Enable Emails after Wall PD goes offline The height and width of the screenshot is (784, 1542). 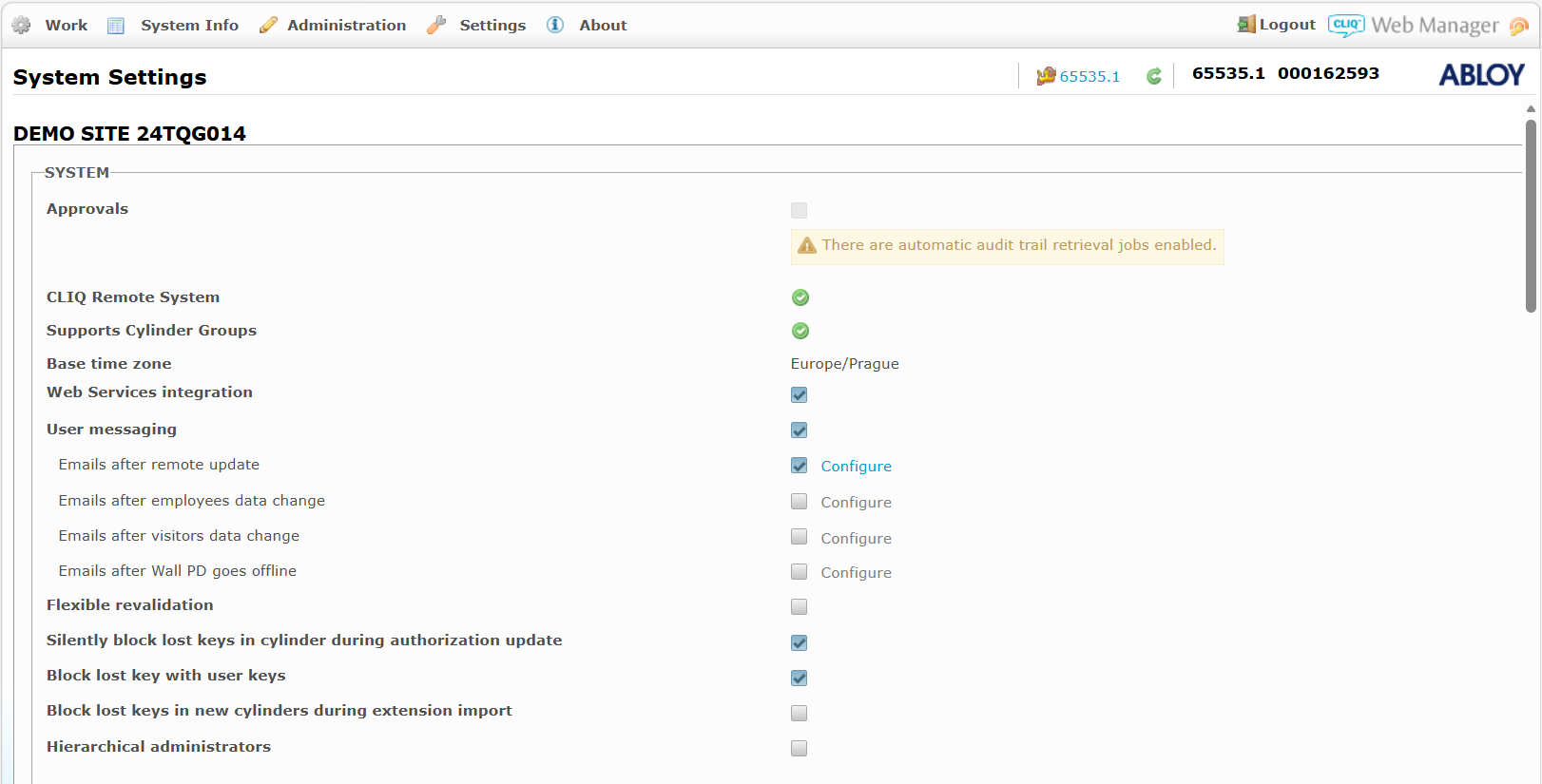tap(800, 571)
